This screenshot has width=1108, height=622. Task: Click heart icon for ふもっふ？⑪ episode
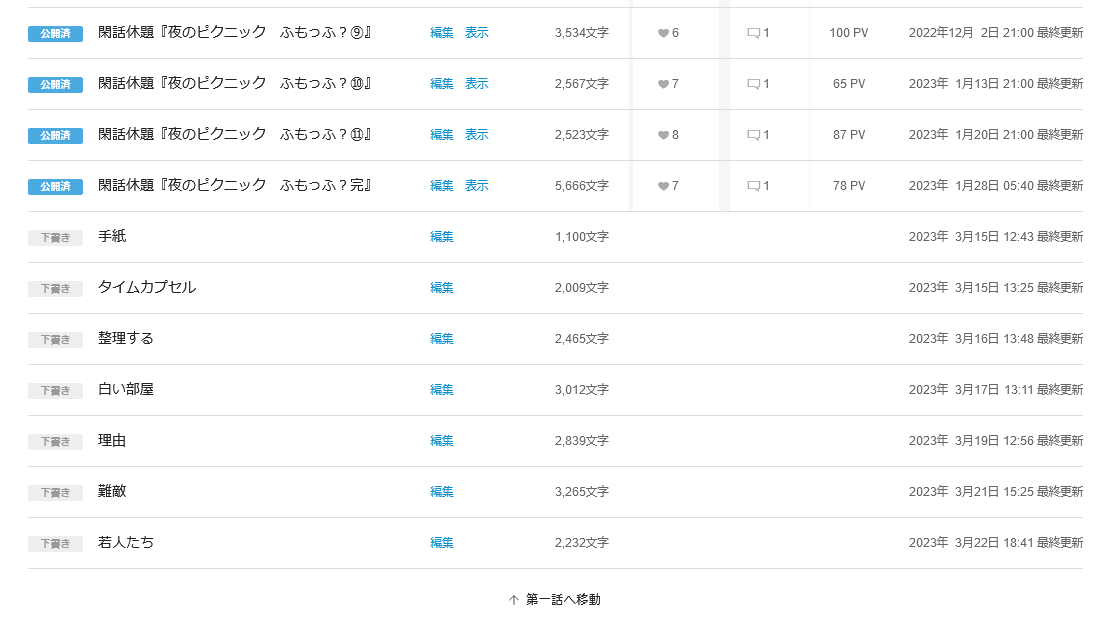tap(663, 135)
